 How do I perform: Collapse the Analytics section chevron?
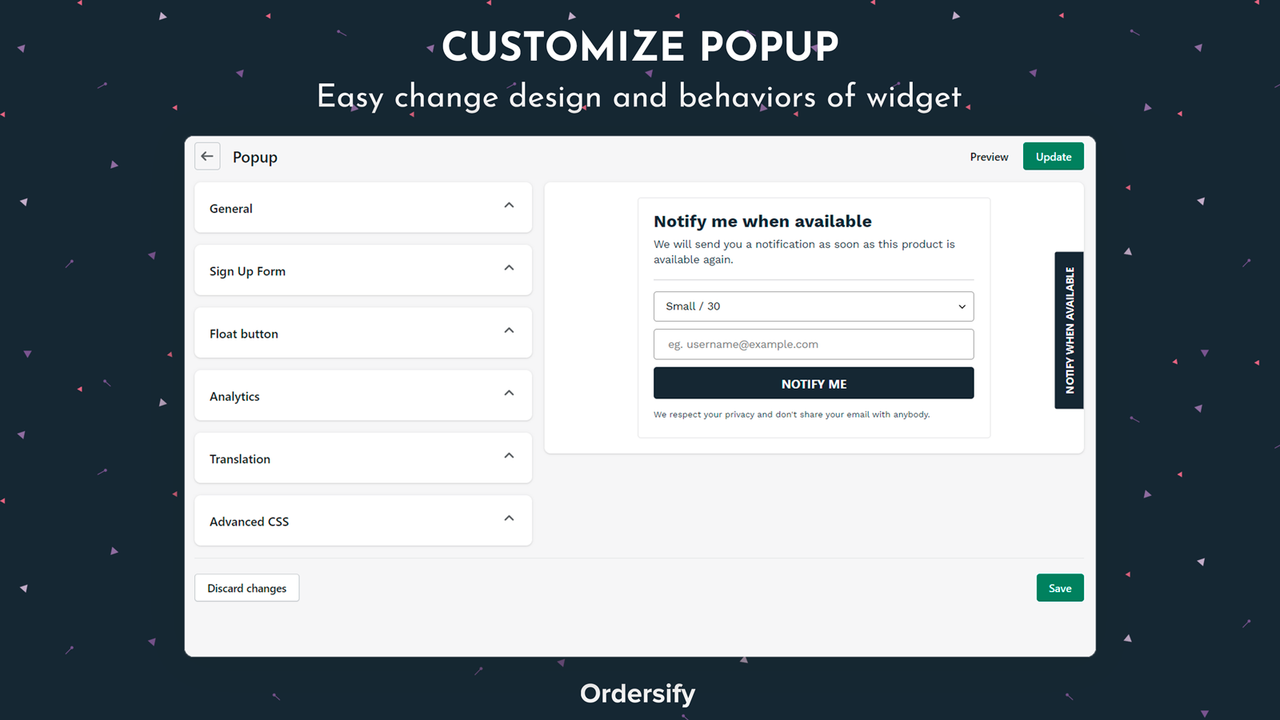coord(509,395)
